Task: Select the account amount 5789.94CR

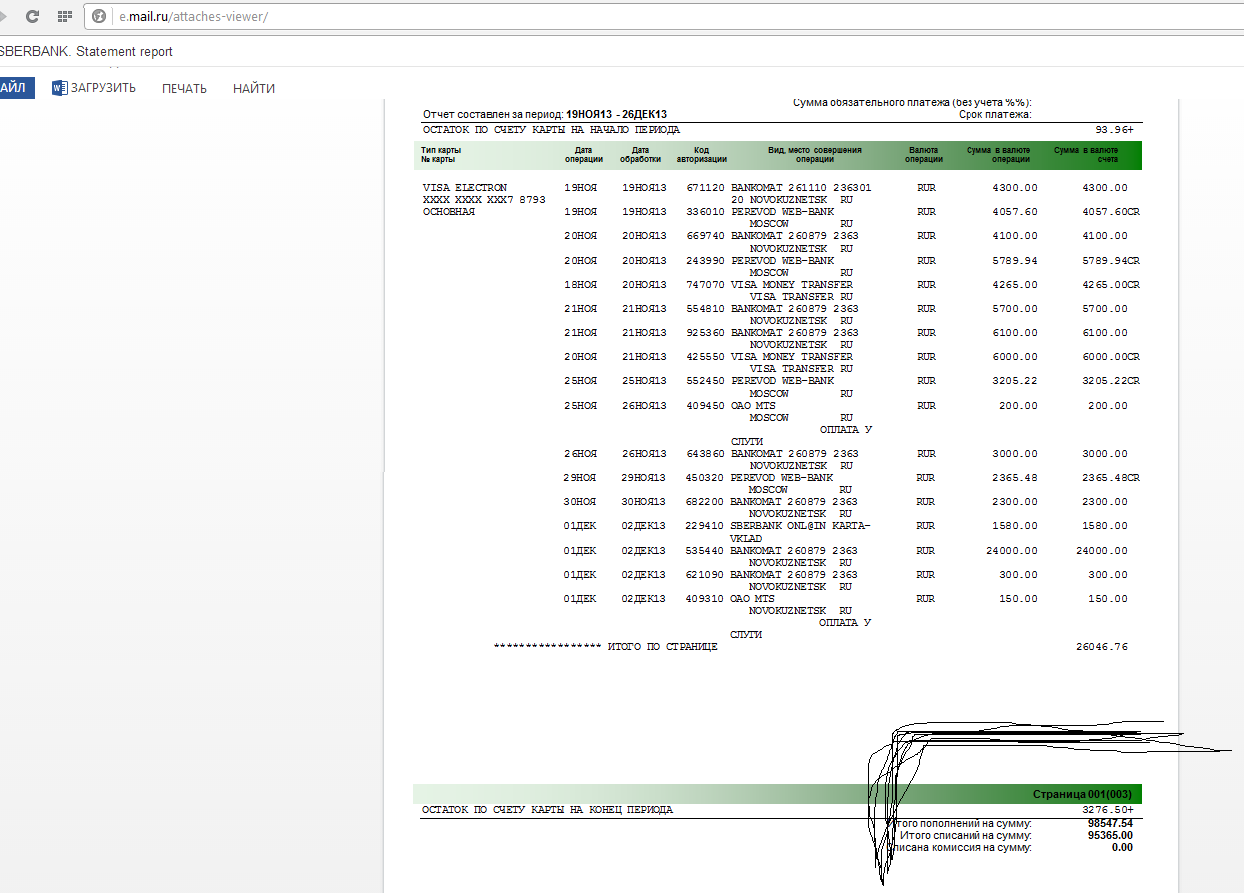Action: 1110,260
